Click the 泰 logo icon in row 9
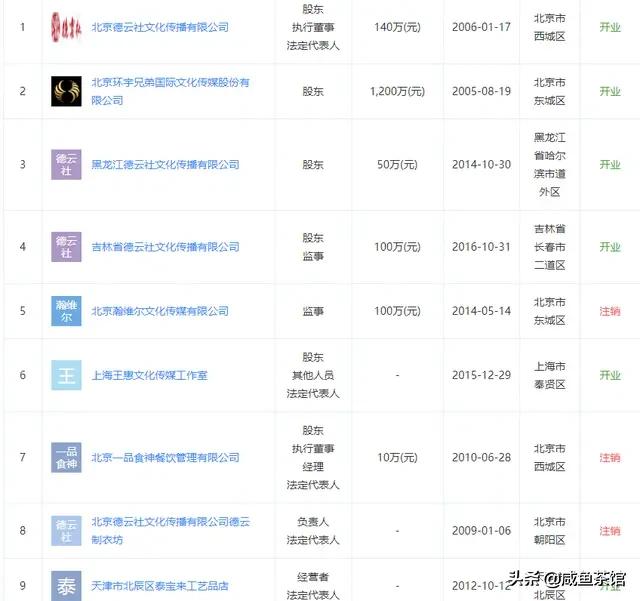 point(66,586)
